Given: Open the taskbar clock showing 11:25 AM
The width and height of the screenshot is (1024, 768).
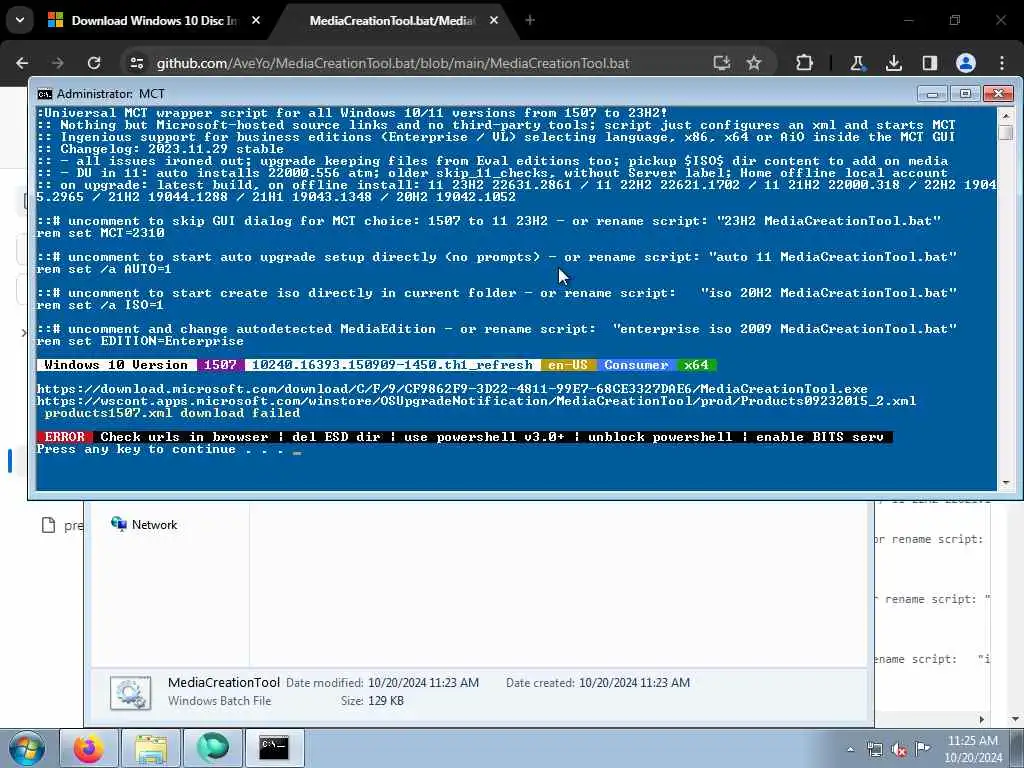Looking at the screenshot, I should pos(973,749).
